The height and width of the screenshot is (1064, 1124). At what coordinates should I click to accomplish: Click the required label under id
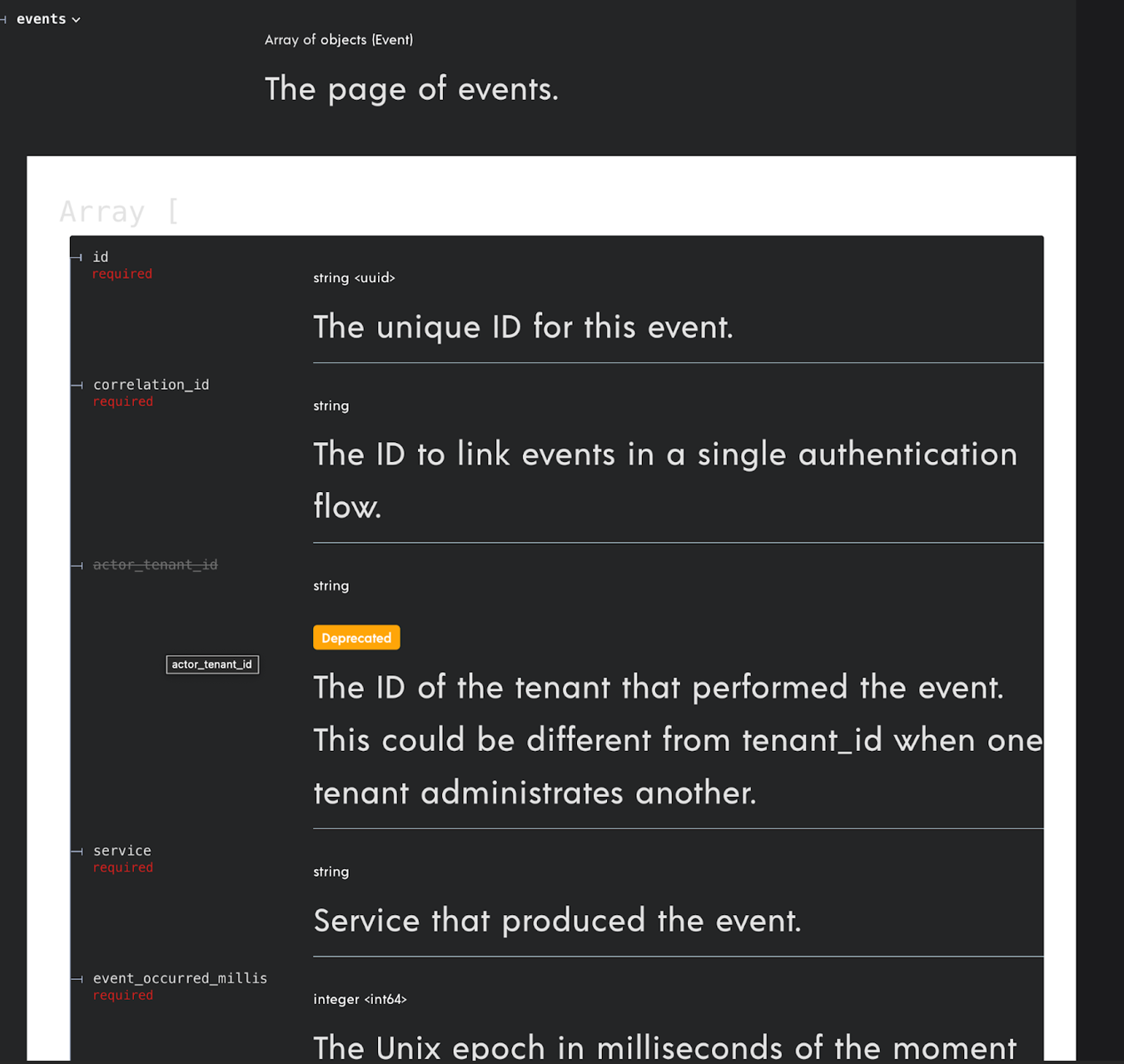coord(122,274)
